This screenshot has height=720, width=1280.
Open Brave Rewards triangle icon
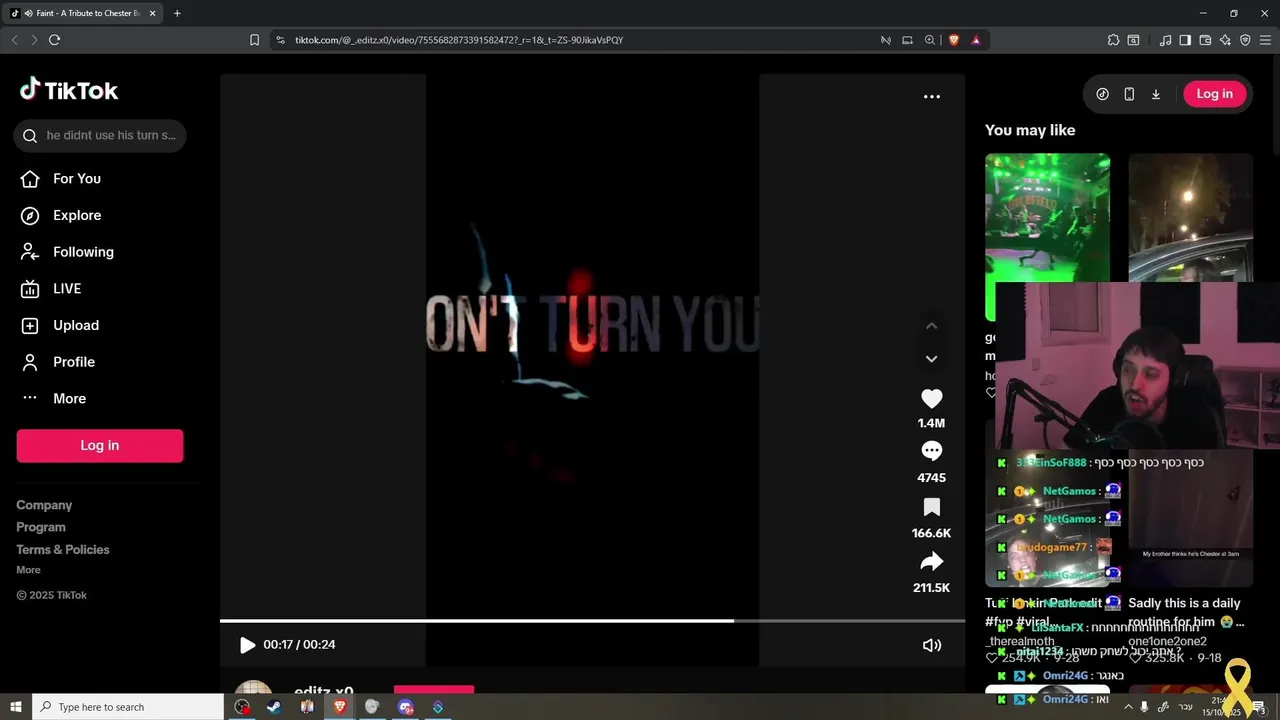976,40
